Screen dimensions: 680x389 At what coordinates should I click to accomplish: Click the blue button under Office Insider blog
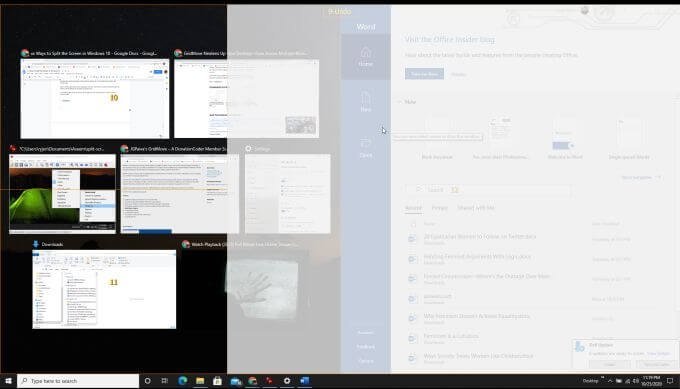(x=424, y=74)
